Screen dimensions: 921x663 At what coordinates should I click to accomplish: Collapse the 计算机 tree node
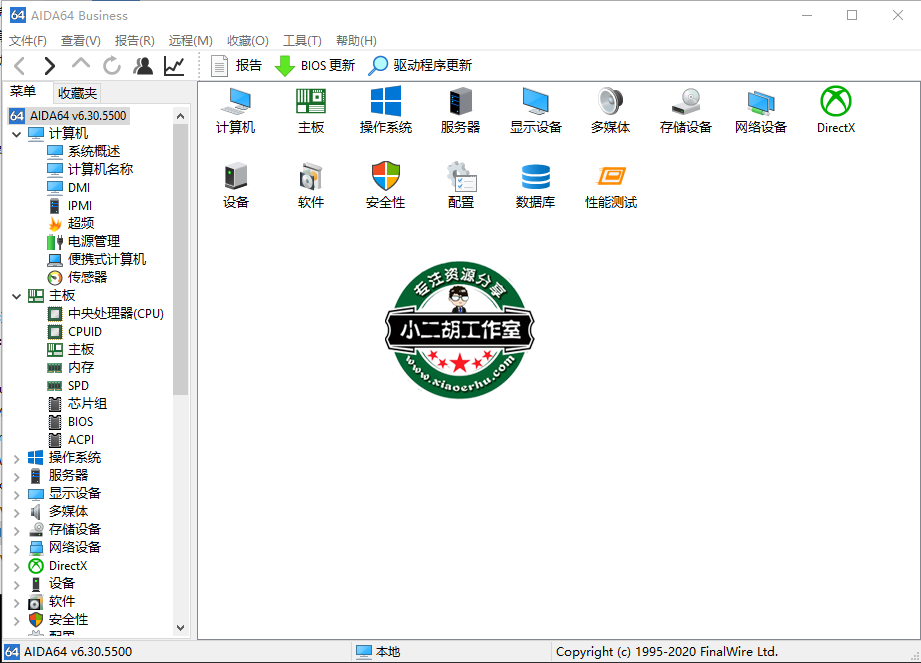tap(16, 134)
